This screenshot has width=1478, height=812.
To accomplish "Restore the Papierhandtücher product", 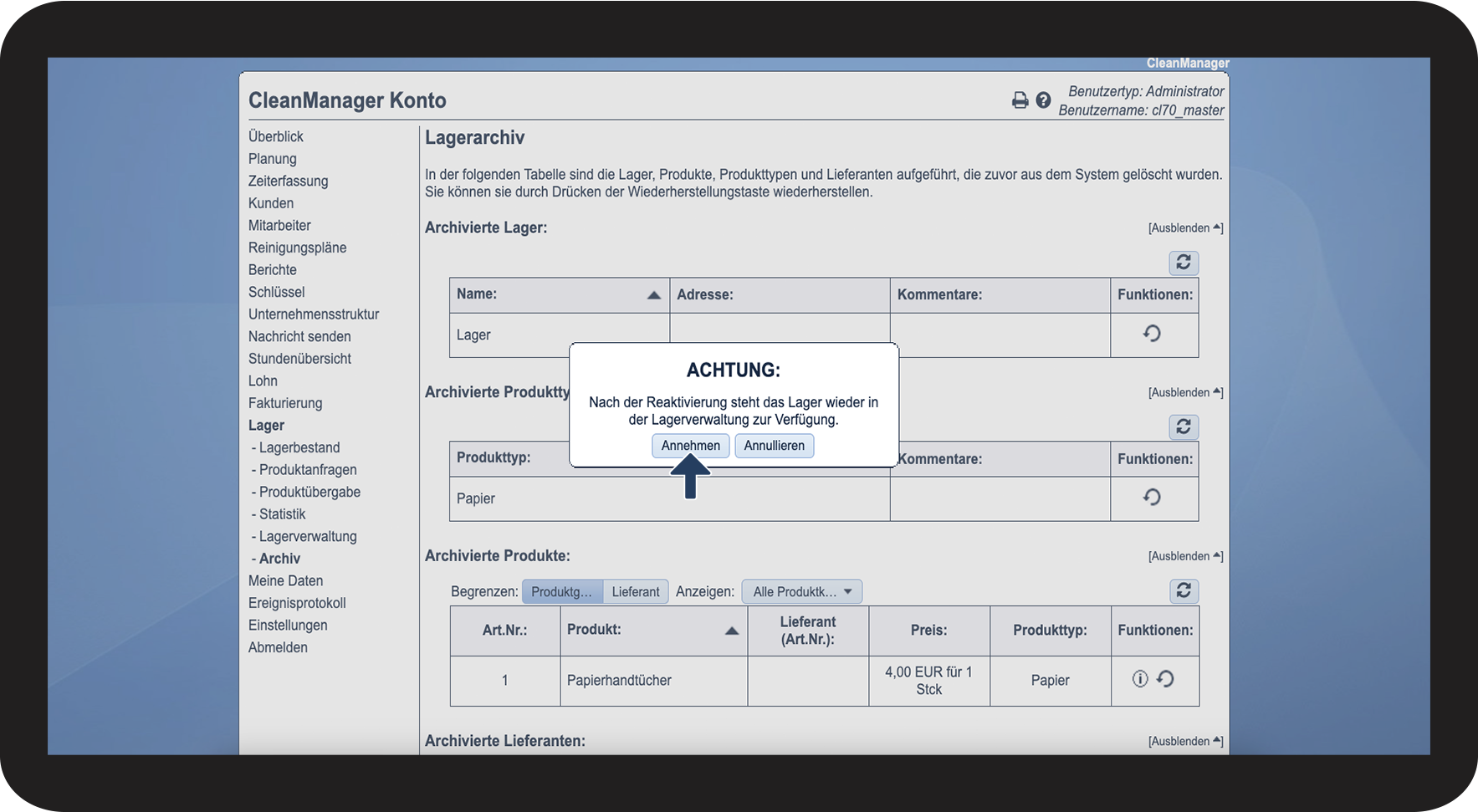I will point(1165,679).
